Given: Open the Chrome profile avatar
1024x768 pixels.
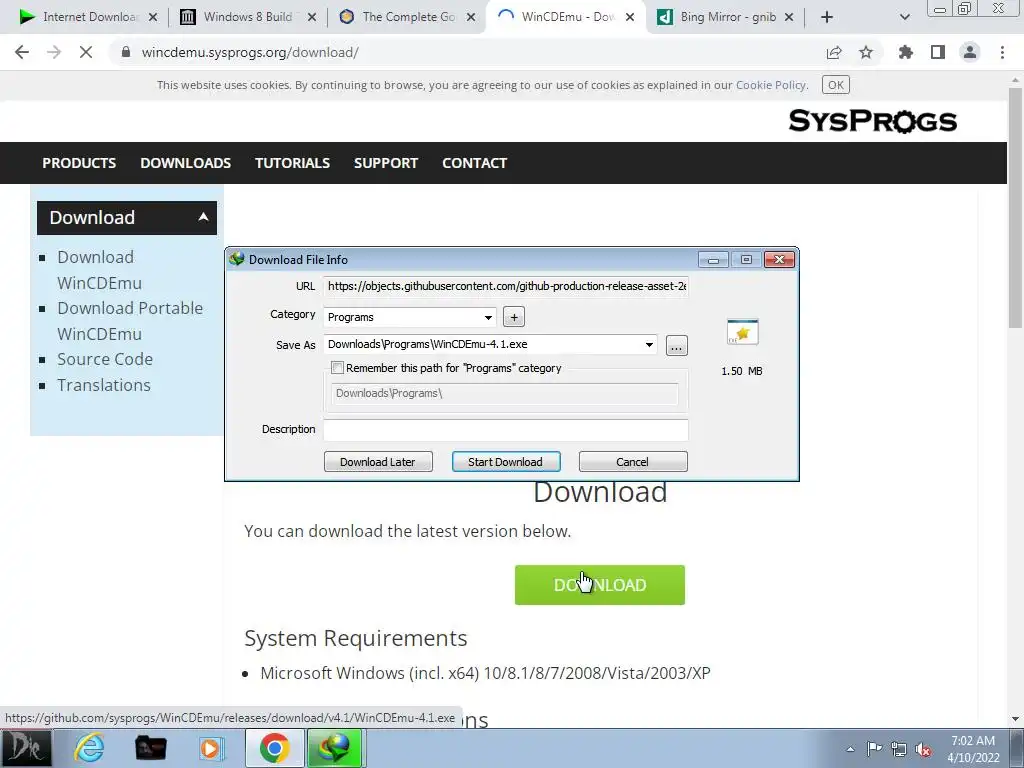Looking at the screenshot, I should tap(970, 52).
